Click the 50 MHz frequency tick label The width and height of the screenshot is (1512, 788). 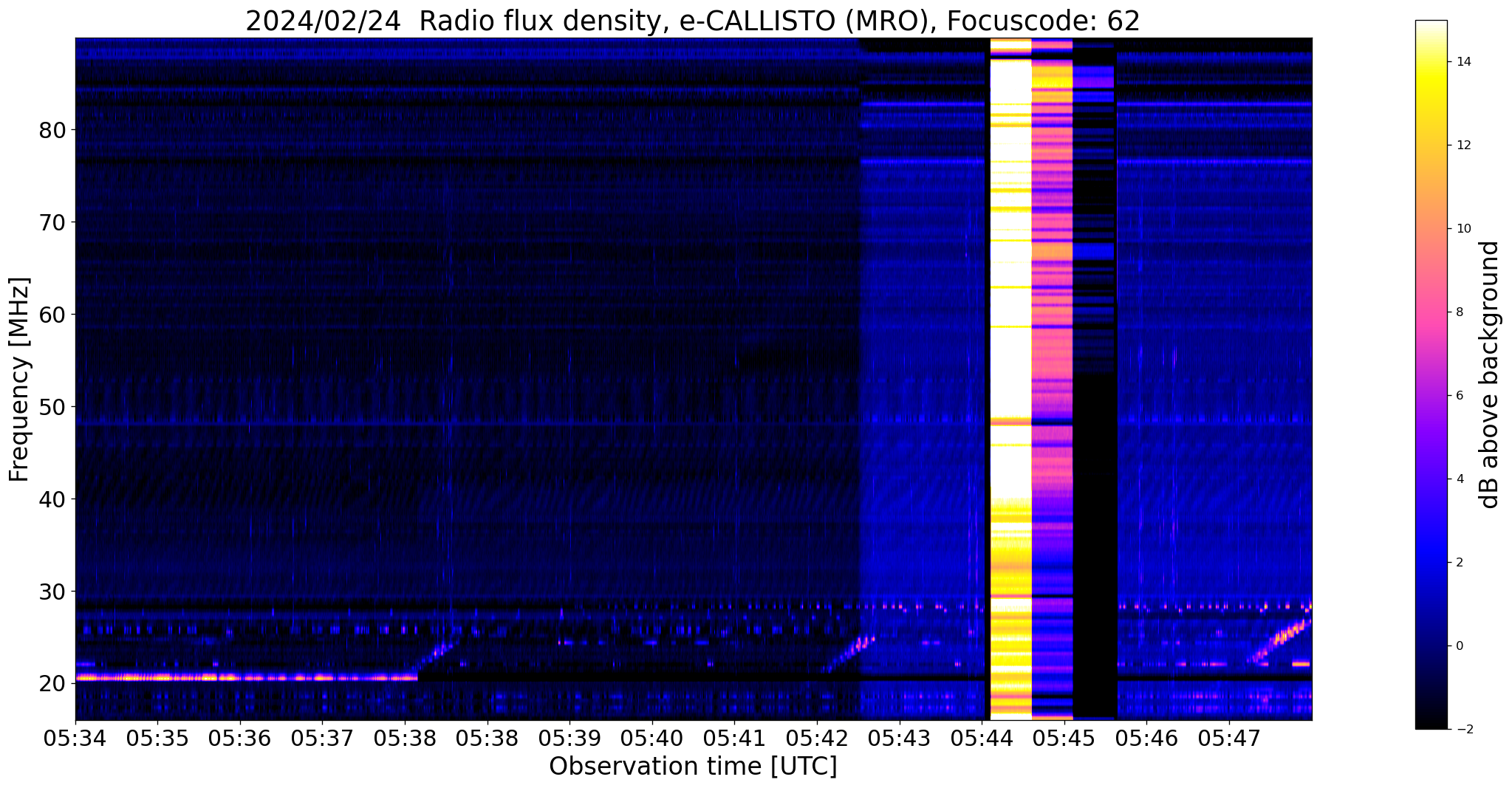[x=52, y=407]
